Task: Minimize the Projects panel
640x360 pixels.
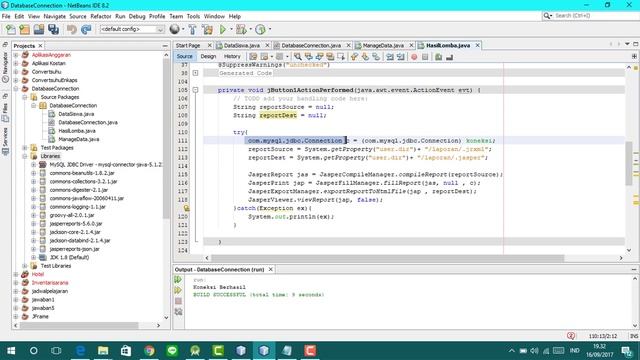Action: [x=165, y=46]
